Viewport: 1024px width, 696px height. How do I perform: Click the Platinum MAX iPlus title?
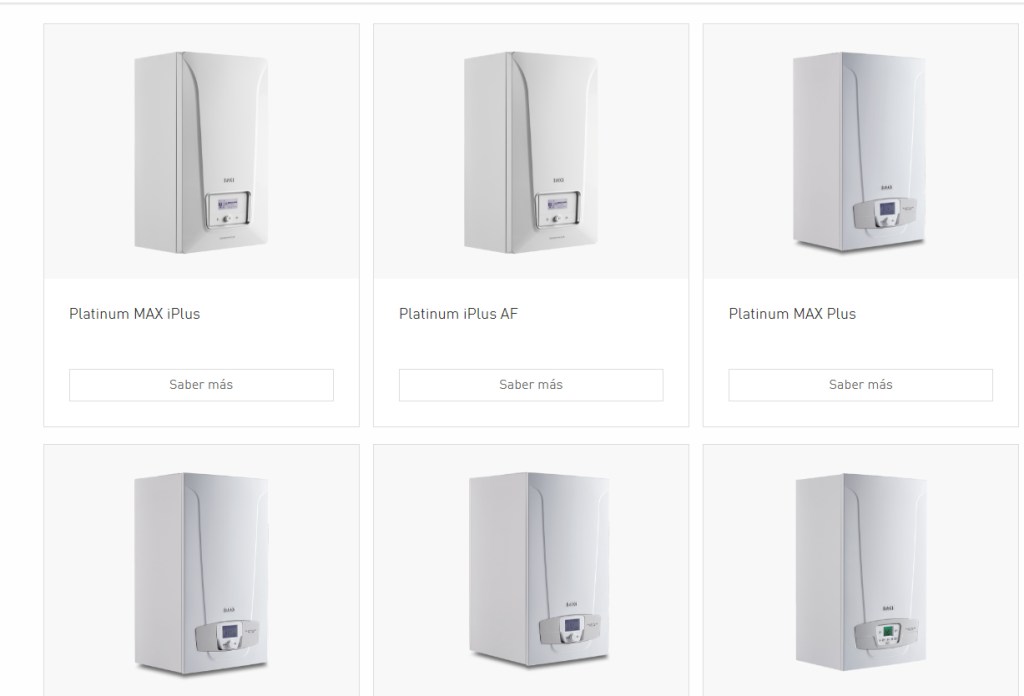coord(135,314)
